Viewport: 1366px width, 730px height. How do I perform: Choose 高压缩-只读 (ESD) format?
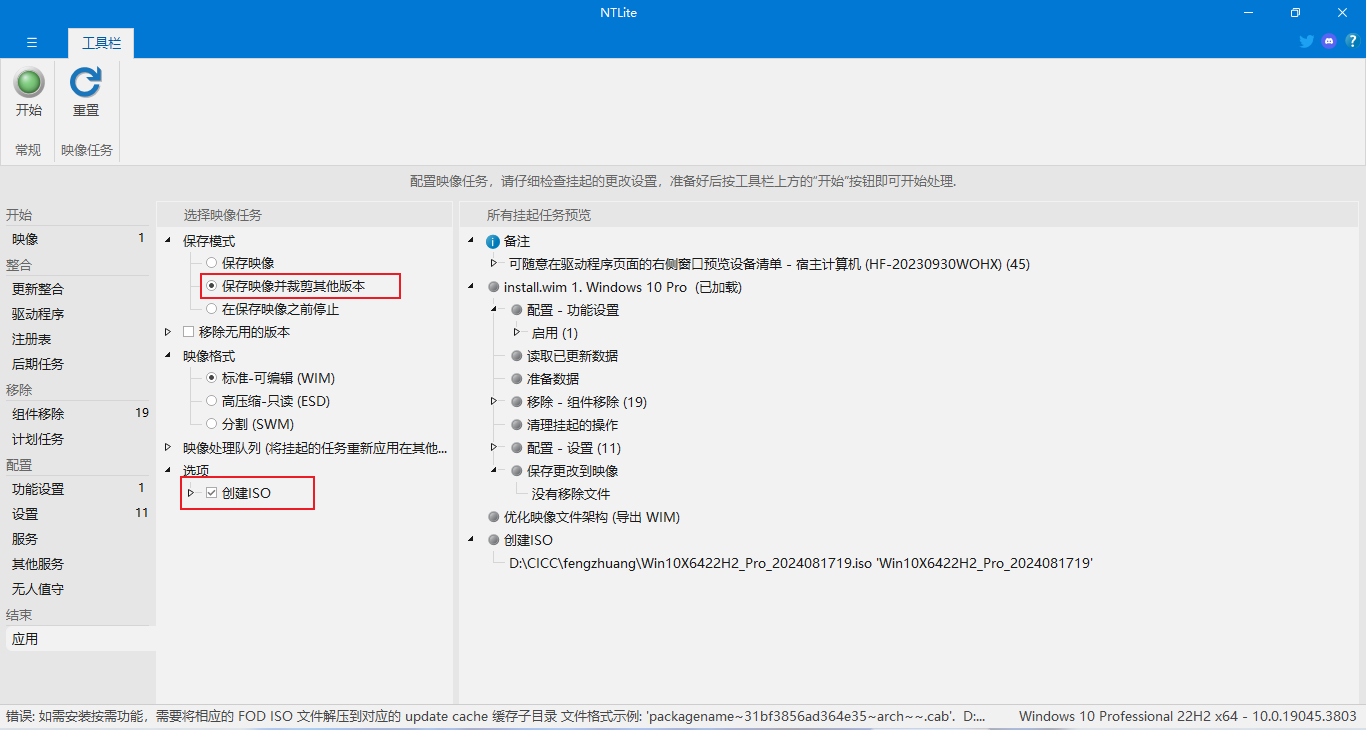pyautogui.click(x=211, y=401)
